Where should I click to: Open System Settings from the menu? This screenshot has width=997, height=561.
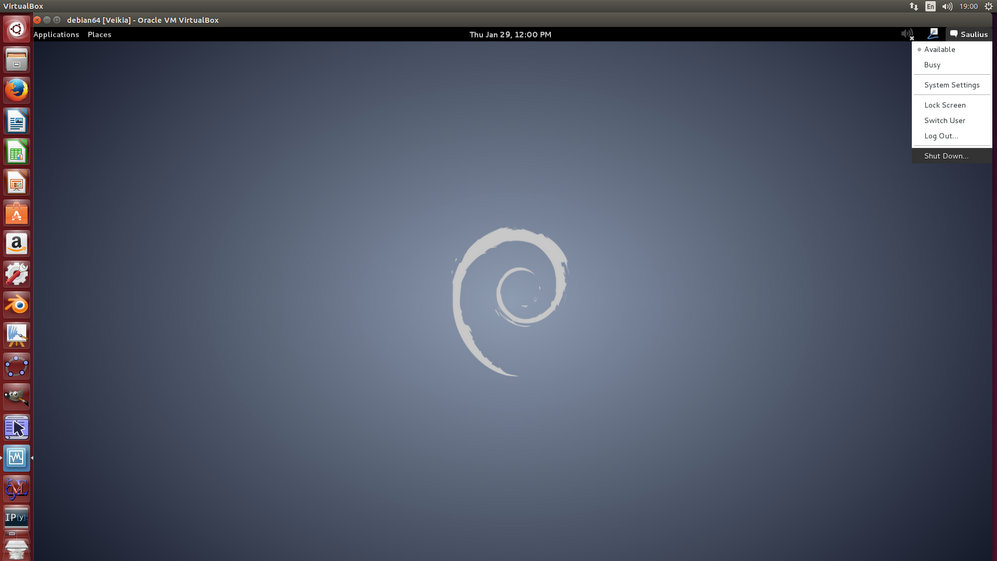pos(951,85)
